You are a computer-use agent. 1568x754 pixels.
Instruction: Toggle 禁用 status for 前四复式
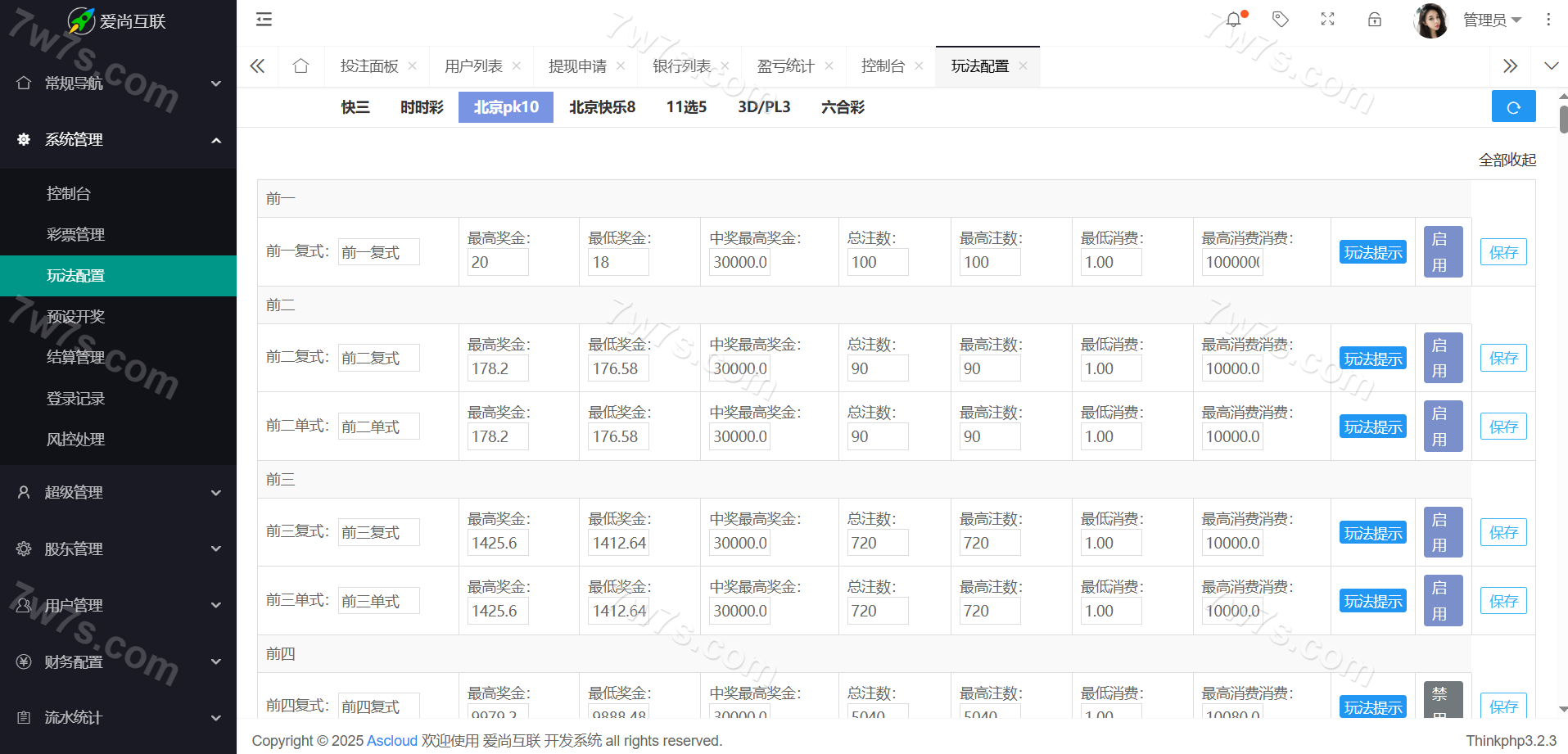pyautogui.click(x=1442, y=702)
